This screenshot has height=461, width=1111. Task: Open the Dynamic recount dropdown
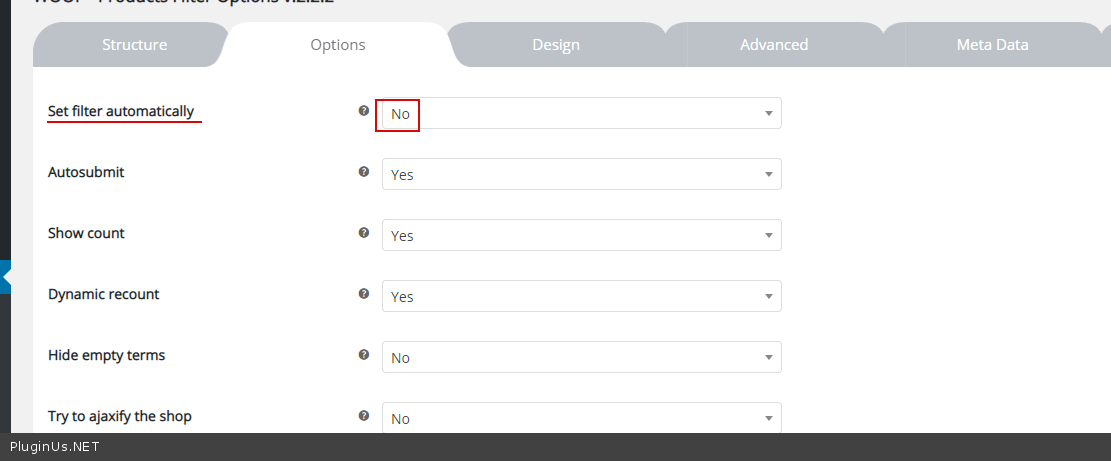[x=581, y=297]
